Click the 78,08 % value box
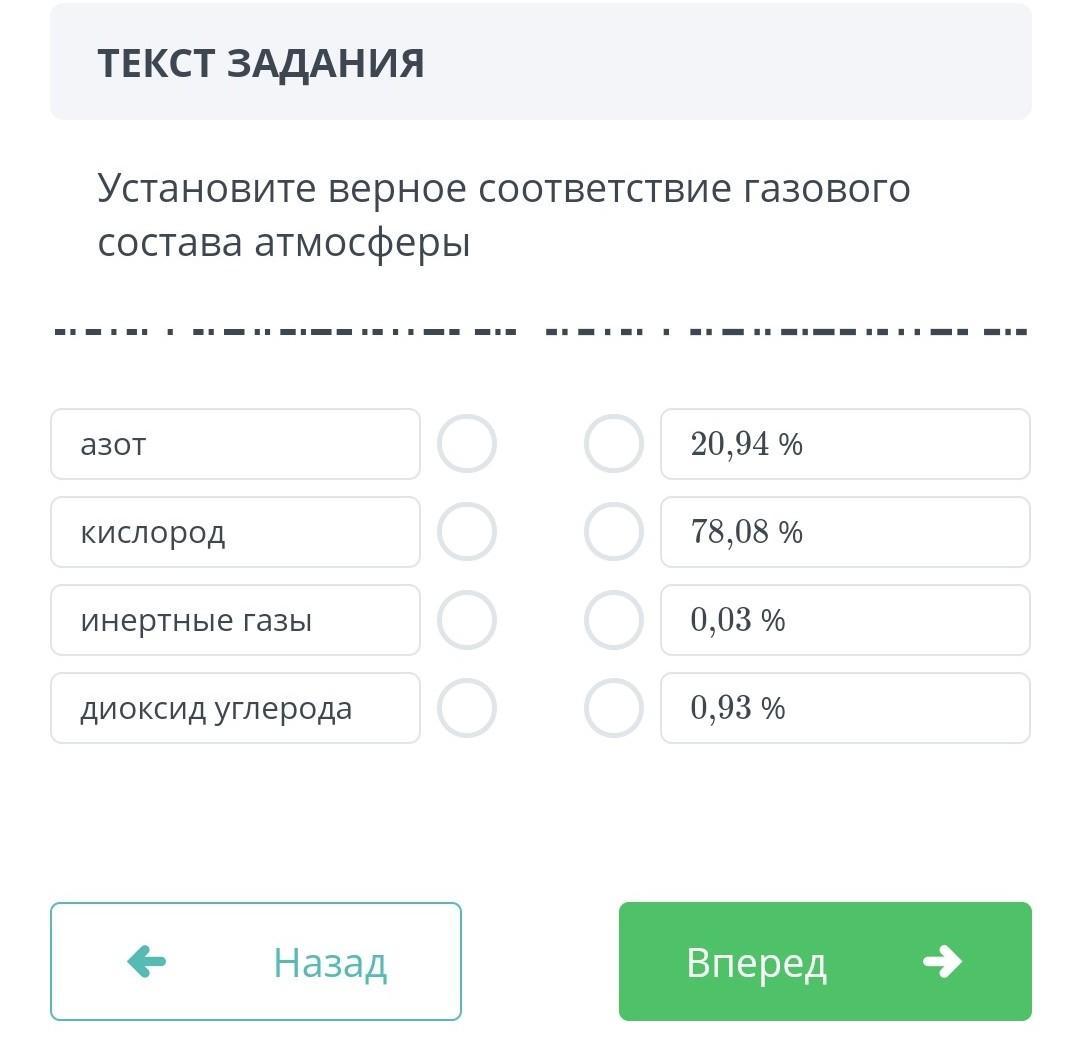Screen dimensions: 1080x1061 845,532
